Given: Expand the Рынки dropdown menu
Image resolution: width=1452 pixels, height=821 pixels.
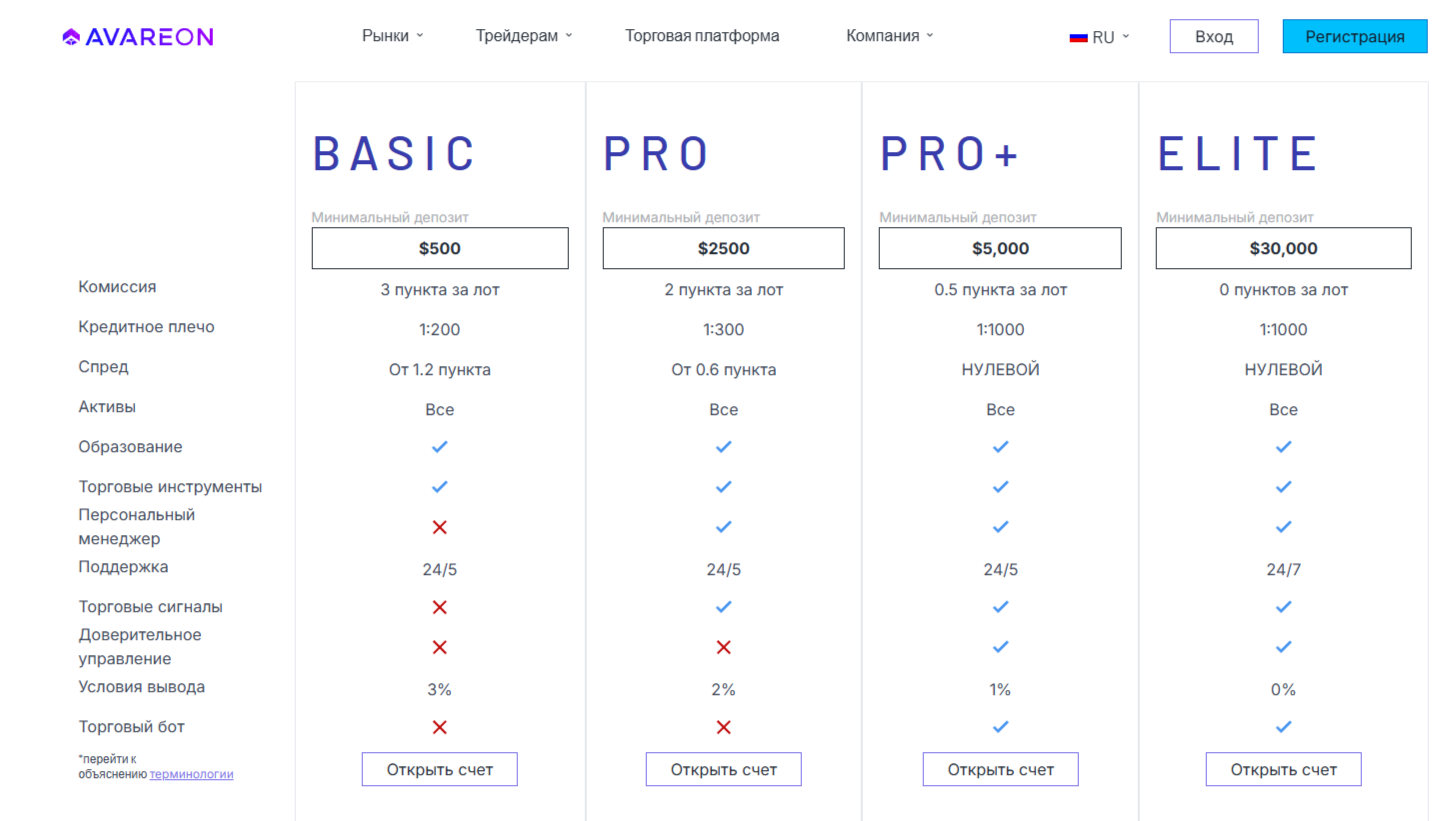Looking at the screenshot, I should pos(393,36).
